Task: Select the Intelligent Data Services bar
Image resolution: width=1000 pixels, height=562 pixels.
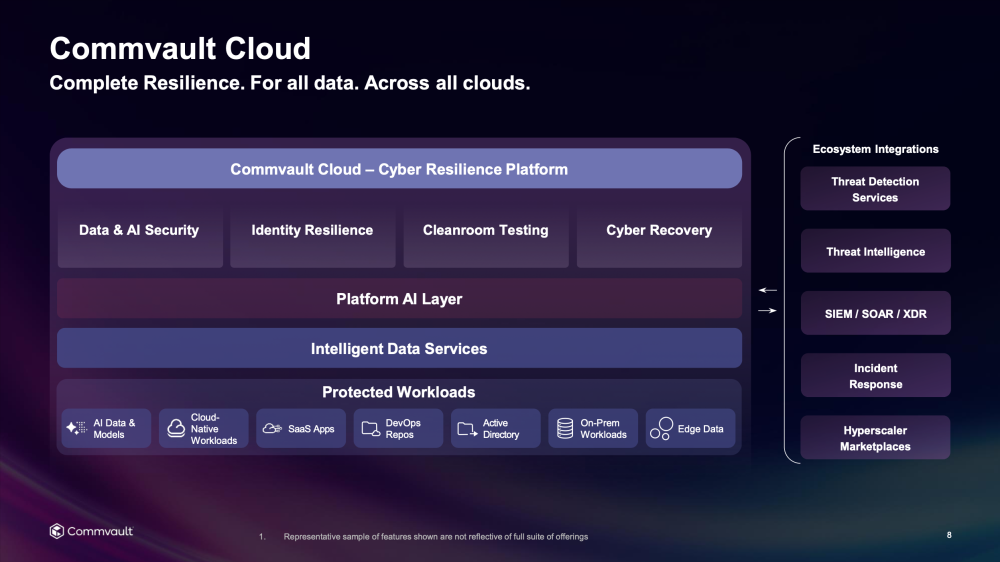Action: click(x=399, y=349)
